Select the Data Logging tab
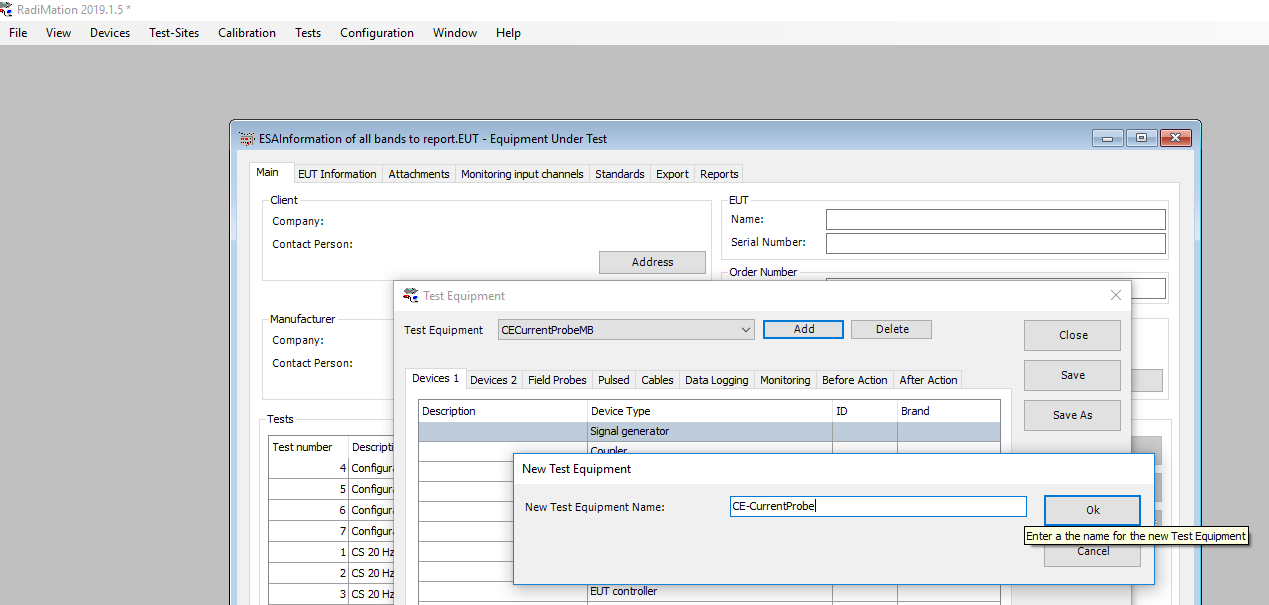Viewport: 1269px width, 605px height. 716,380
